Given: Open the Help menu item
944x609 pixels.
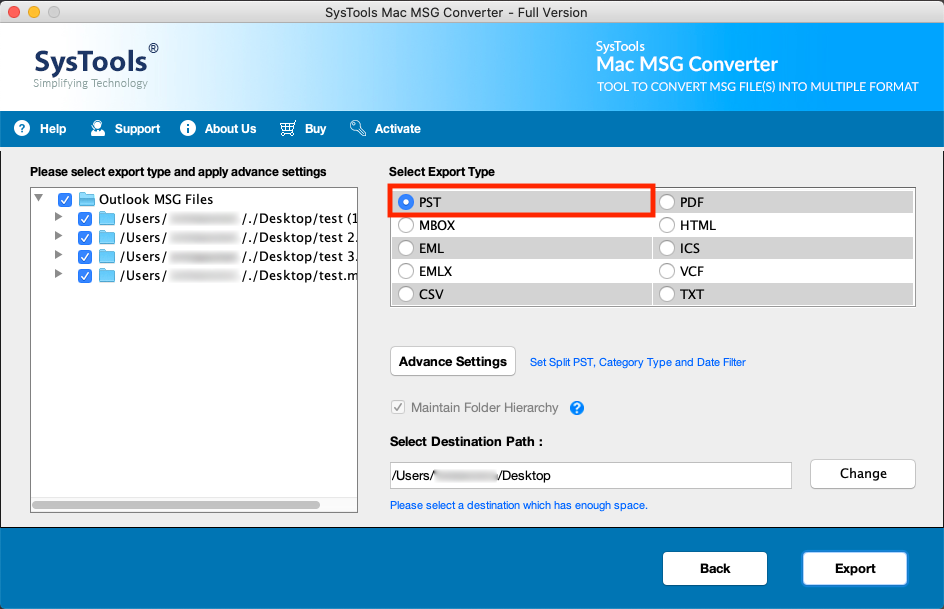Looking at the screenshot, I should coord(53,129).
